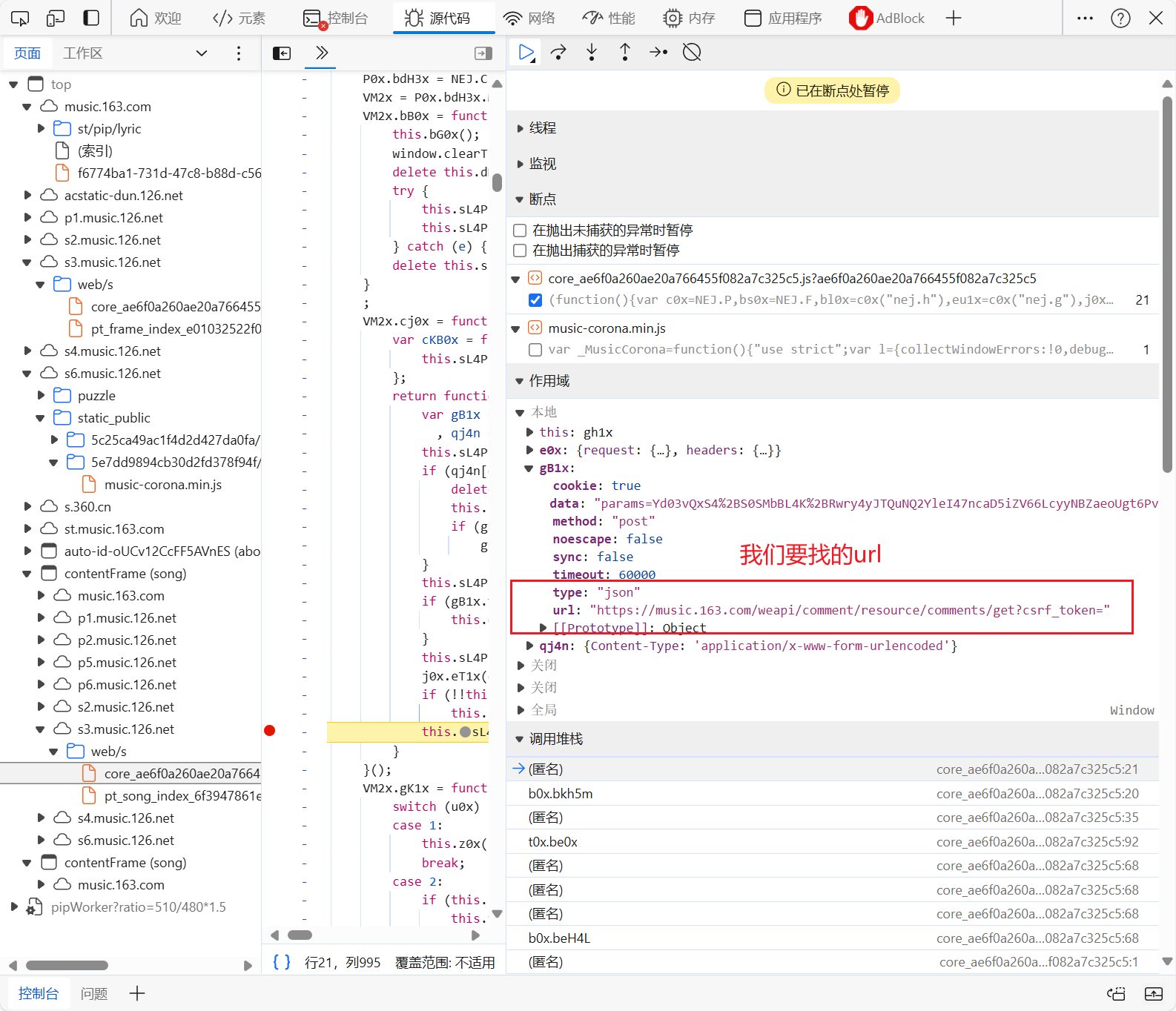Pretty-print the source with braces icon
Screen dimensions: 1176x1011
[x=282, y=962]
